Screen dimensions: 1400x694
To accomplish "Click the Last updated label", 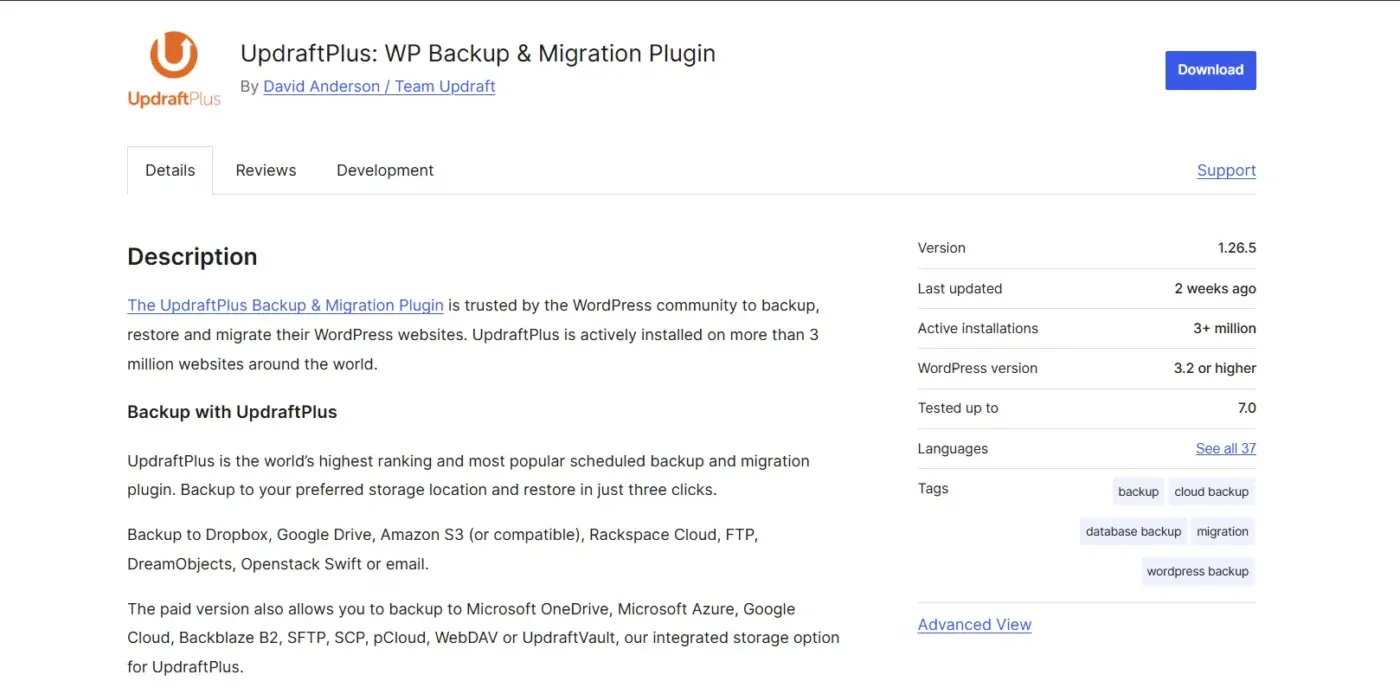I will pos(960,288).
